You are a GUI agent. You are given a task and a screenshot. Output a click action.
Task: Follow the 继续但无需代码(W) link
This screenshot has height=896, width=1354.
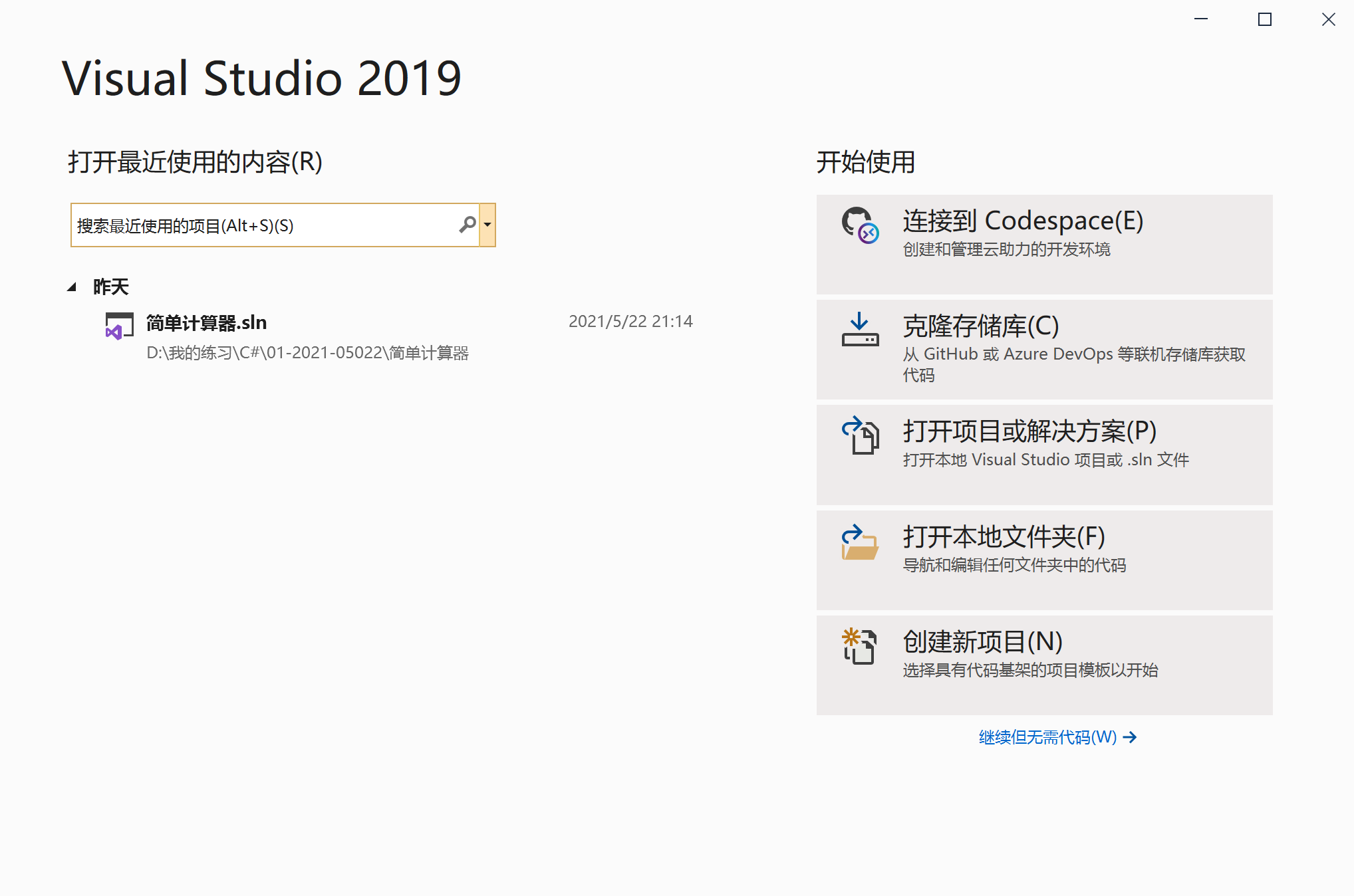point(1047,737)
